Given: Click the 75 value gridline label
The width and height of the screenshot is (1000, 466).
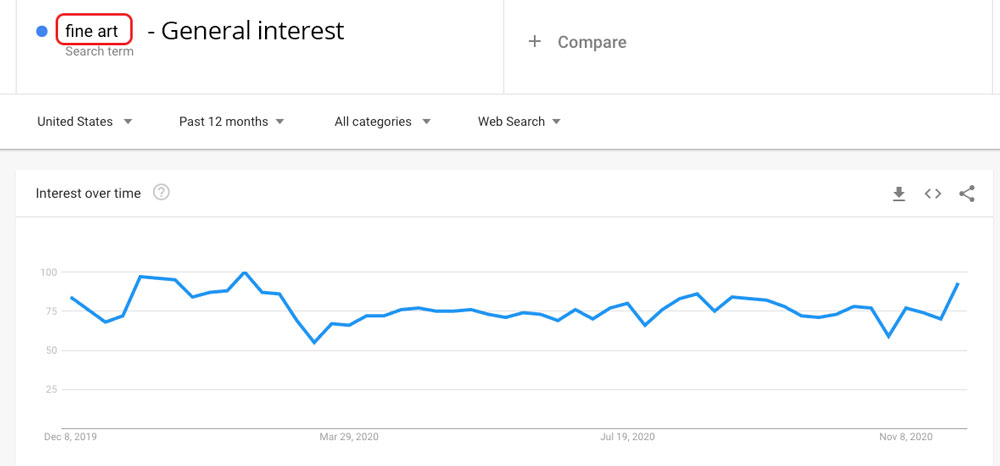Looking at the screenshot, I should pos(50,311).
